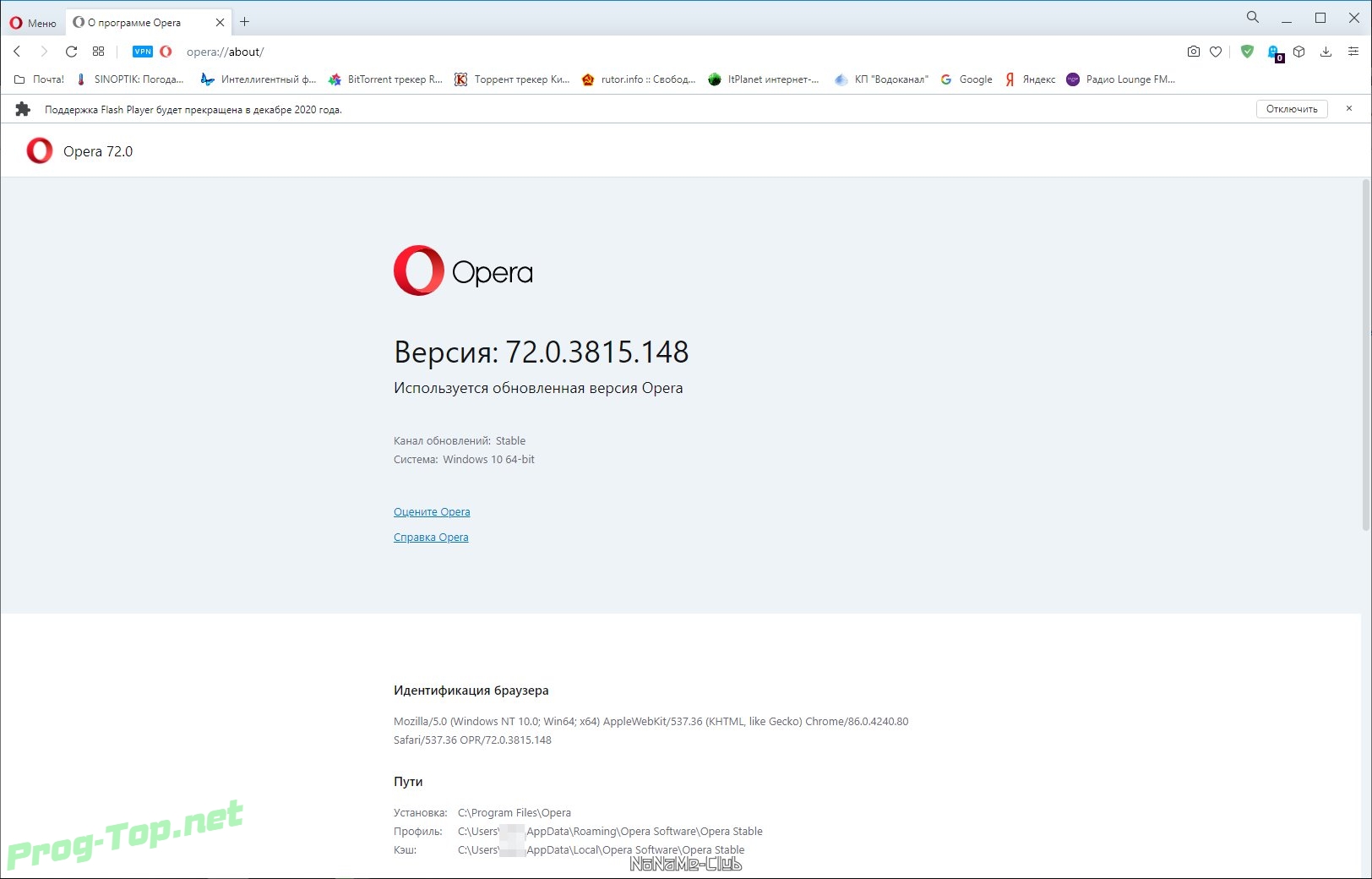1372x879 pixels.
Task: Open the Google bookmark
Action: (966, 79)
